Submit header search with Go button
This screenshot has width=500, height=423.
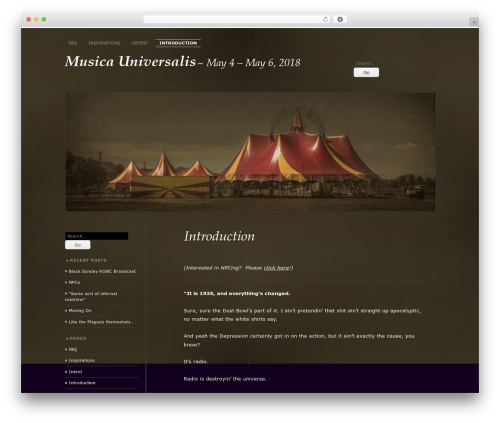[366, 72]
